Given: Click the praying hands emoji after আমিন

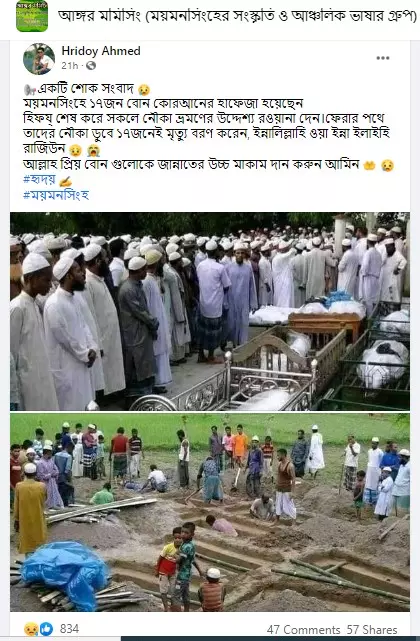Looking at the screenshot, I should pos(369,165).
